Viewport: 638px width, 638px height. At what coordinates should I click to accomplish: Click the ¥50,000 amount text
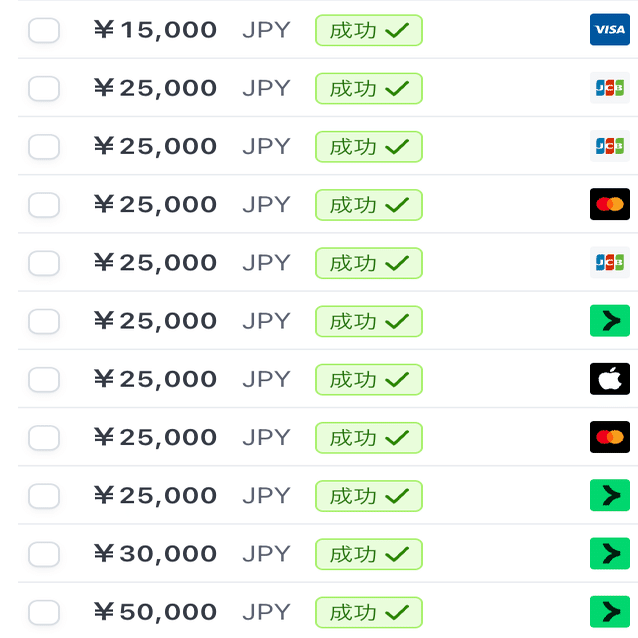click(155, 611)
